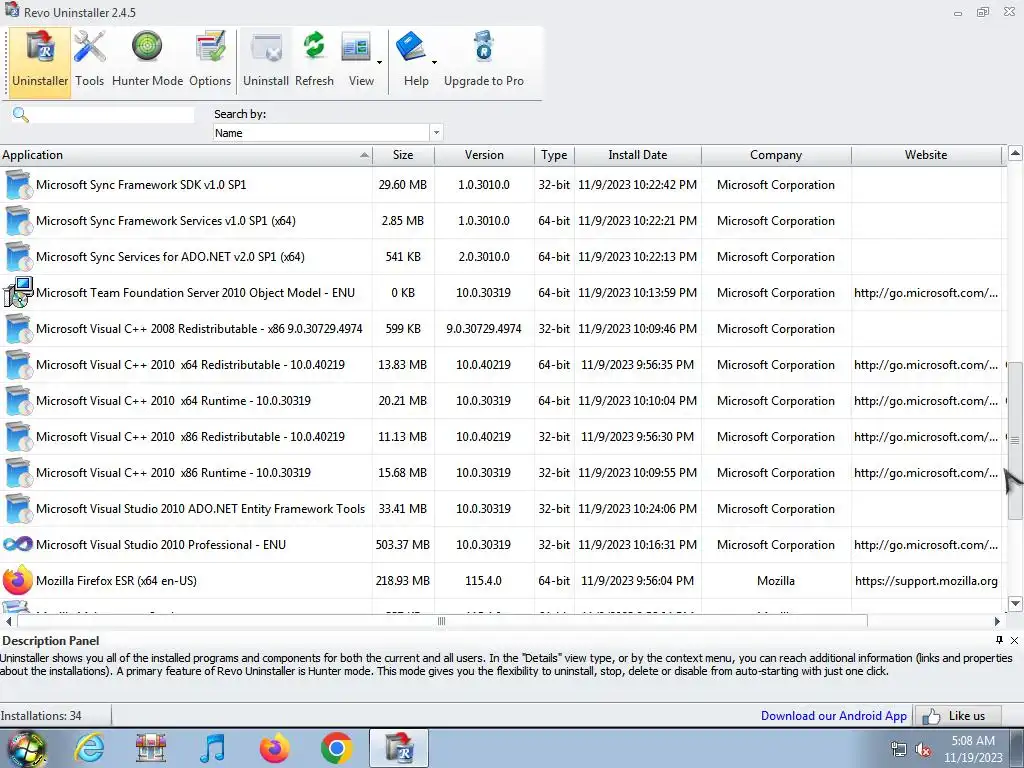Click the muted volume tray icon
The width and height of the screenshot is (1024, 768).
[x=923, y=749]
